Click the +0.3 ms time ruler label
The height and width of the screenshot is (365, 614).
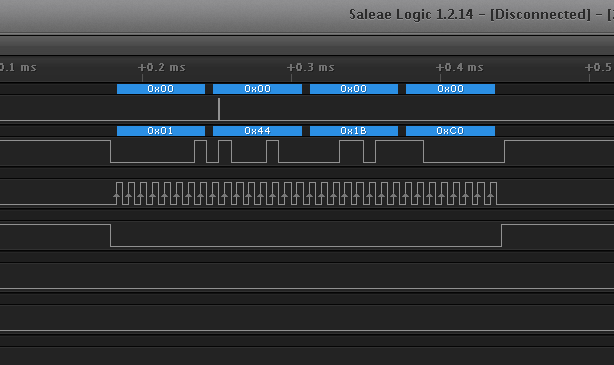click(311, 67)
